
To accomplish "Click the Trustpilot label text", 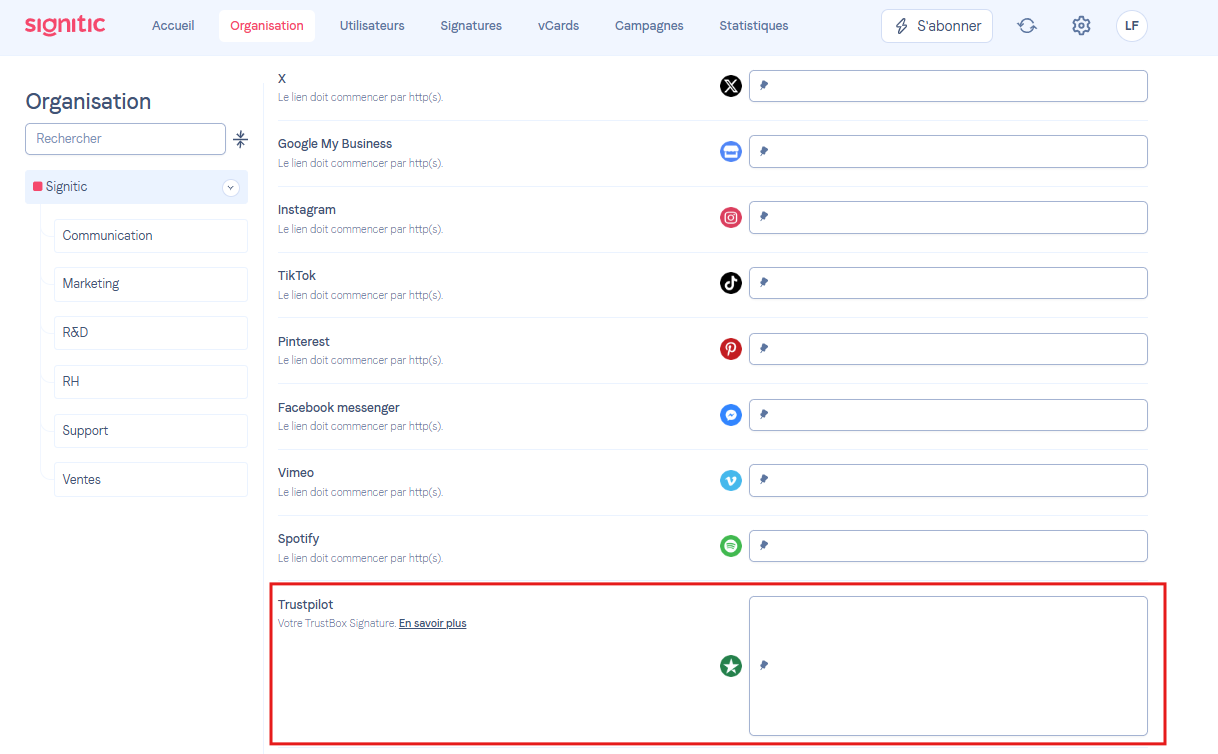I will (306, 605).
